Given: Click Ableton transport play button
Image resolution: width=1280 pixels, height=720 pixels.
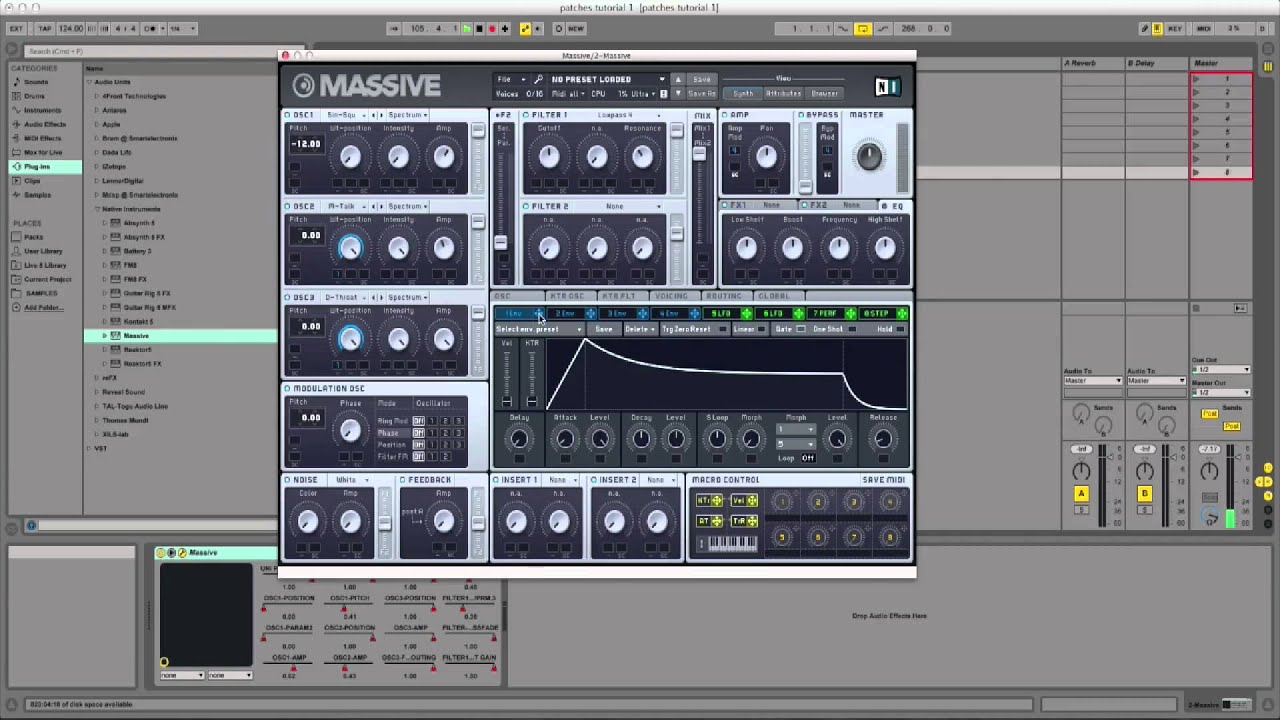Looking at the screenshot, I should click(466, 29).
